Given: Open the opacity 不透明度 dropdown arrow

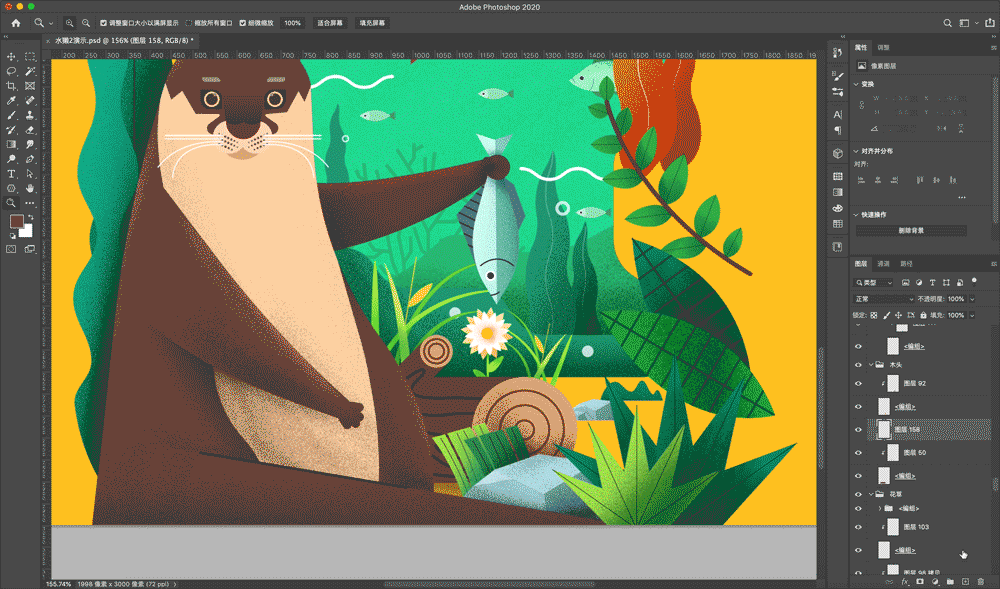Looking at the screenshot, I should click(972, 299).
